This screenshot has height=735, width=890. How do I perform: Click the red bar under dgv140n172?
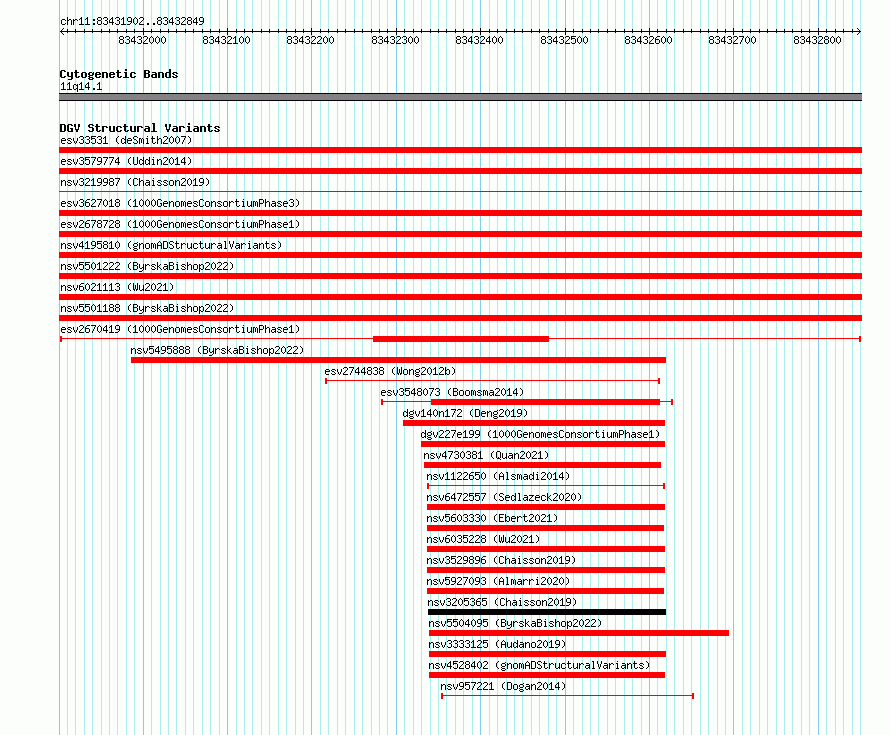(x=534, y=423)
